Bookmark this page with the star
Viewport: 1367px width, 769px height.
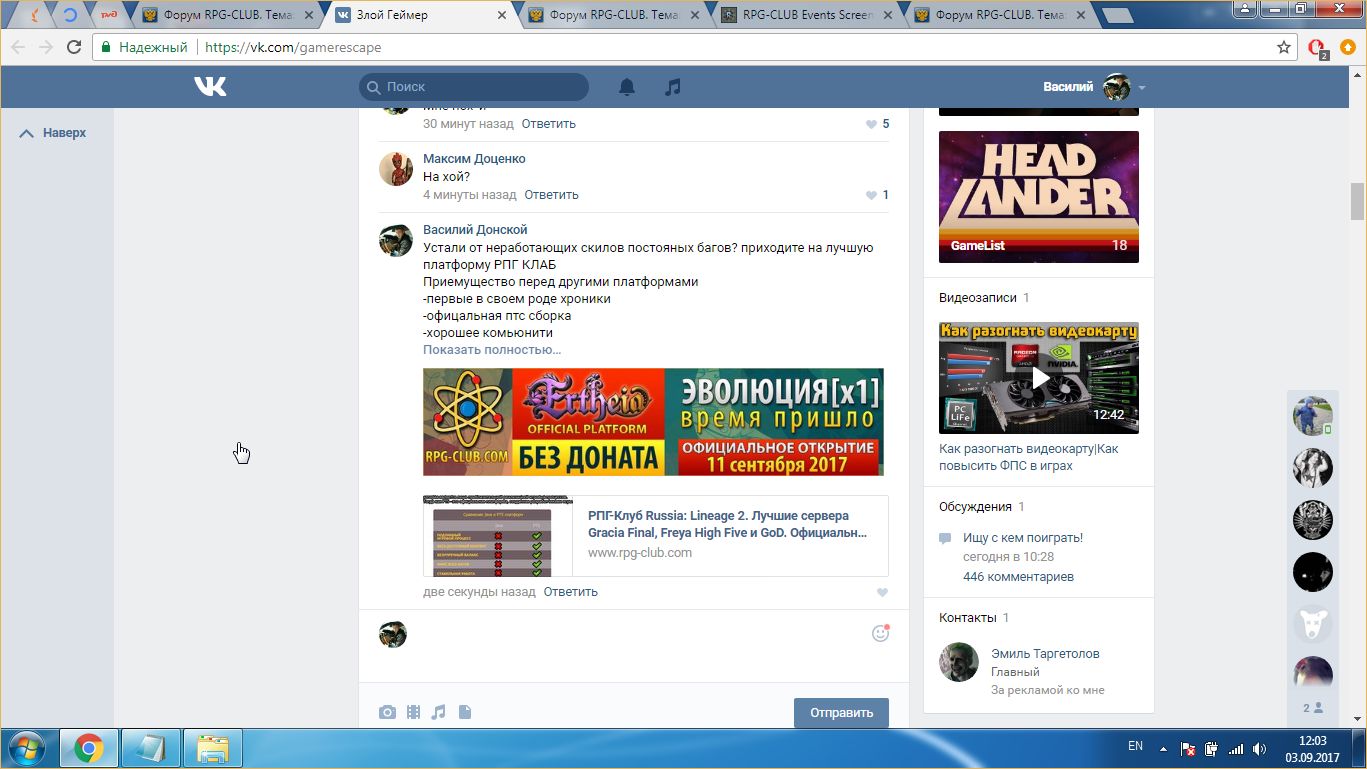[1284, 47]
